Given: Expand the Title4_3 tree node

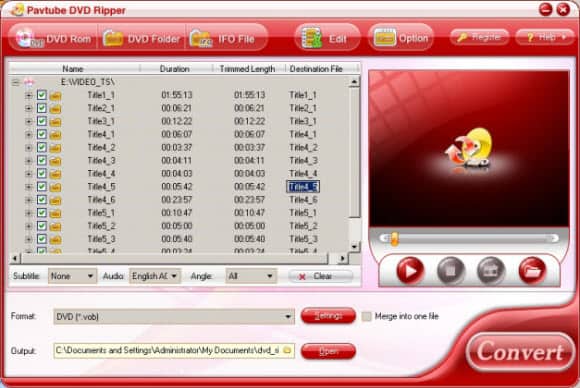Looking at the screenshot, I should point(28,161).
